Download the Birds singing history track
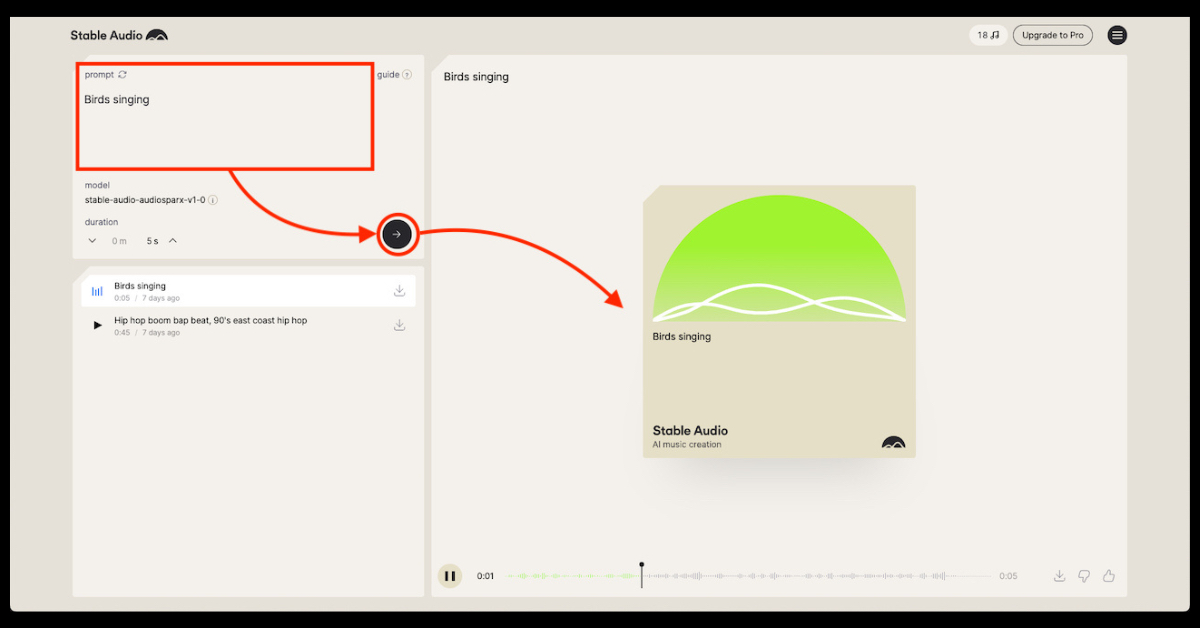This screenshot has width=1200, height=628. pos(399,291)
